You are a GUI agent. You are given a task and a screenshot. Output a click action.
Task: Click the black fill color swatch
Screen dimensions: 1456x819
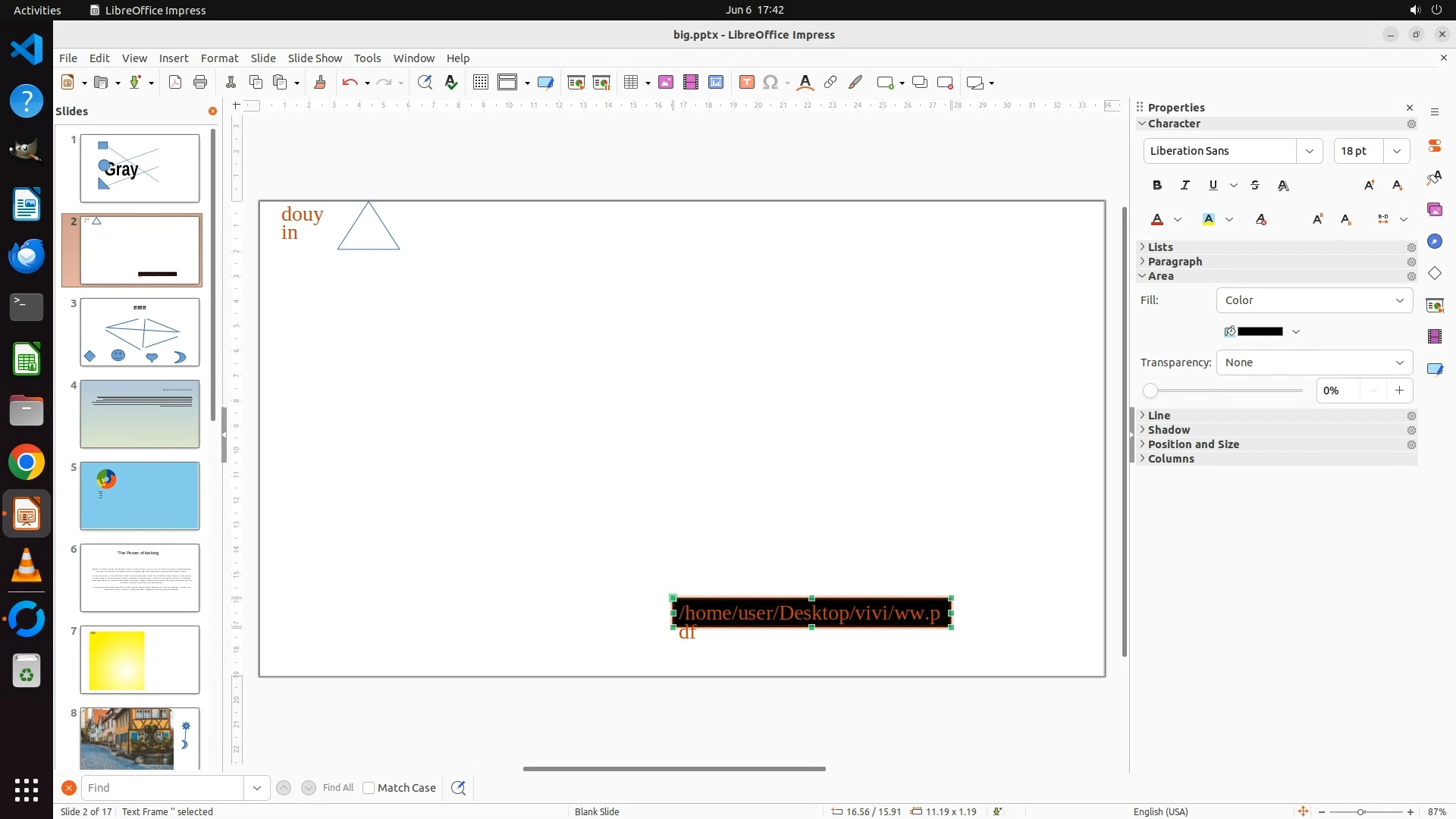coord(1260,331)
